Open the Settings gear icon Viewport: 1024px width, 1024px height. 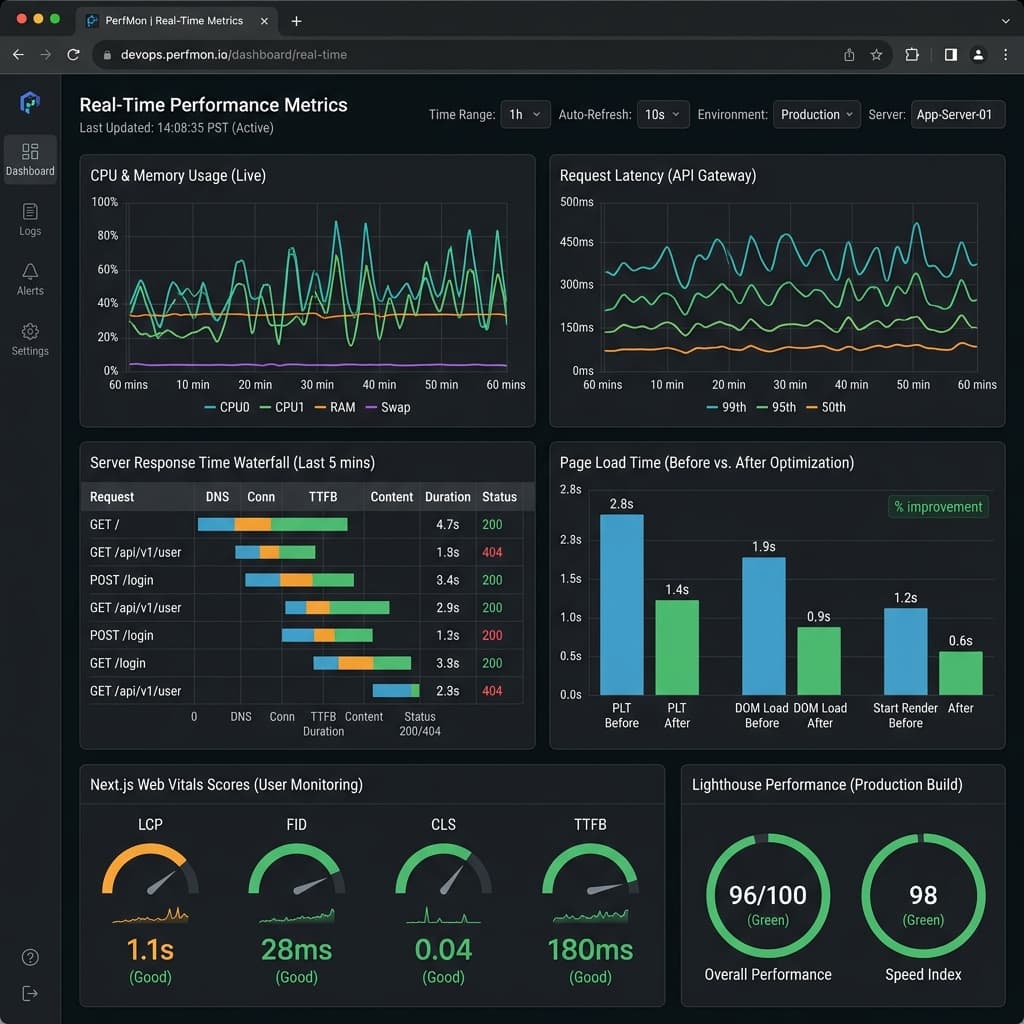coord(30,332)
